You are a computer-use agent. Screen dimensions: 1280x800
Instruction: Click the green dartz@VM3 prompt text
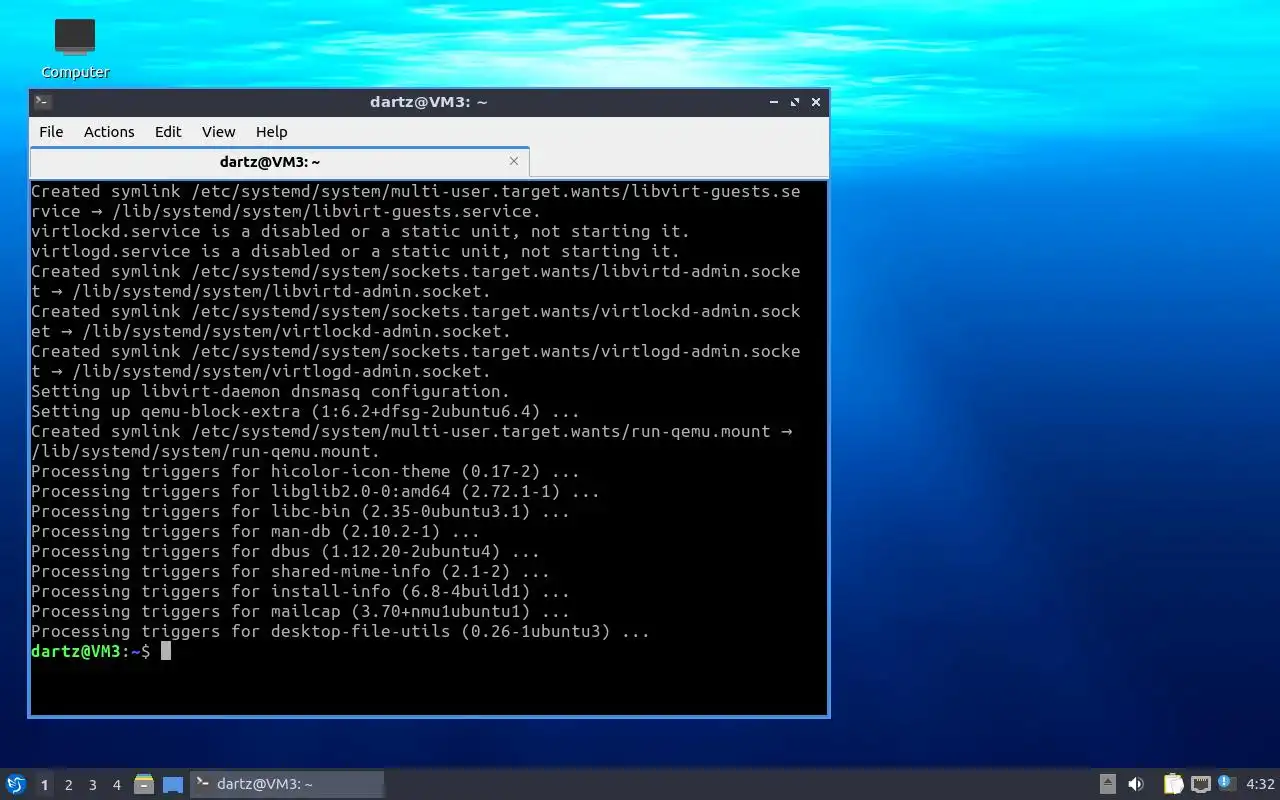(x=76, y=651)
